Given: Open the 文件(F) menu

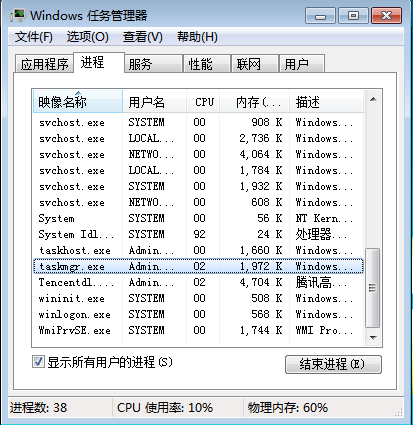Looking at the screenshot, I should tap(34, 37).
